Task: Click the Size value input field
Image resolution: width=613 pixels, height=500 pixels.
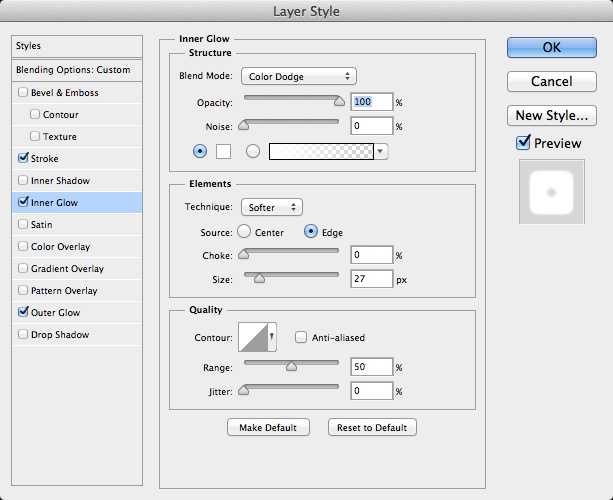Action: [x=370, y=280]
